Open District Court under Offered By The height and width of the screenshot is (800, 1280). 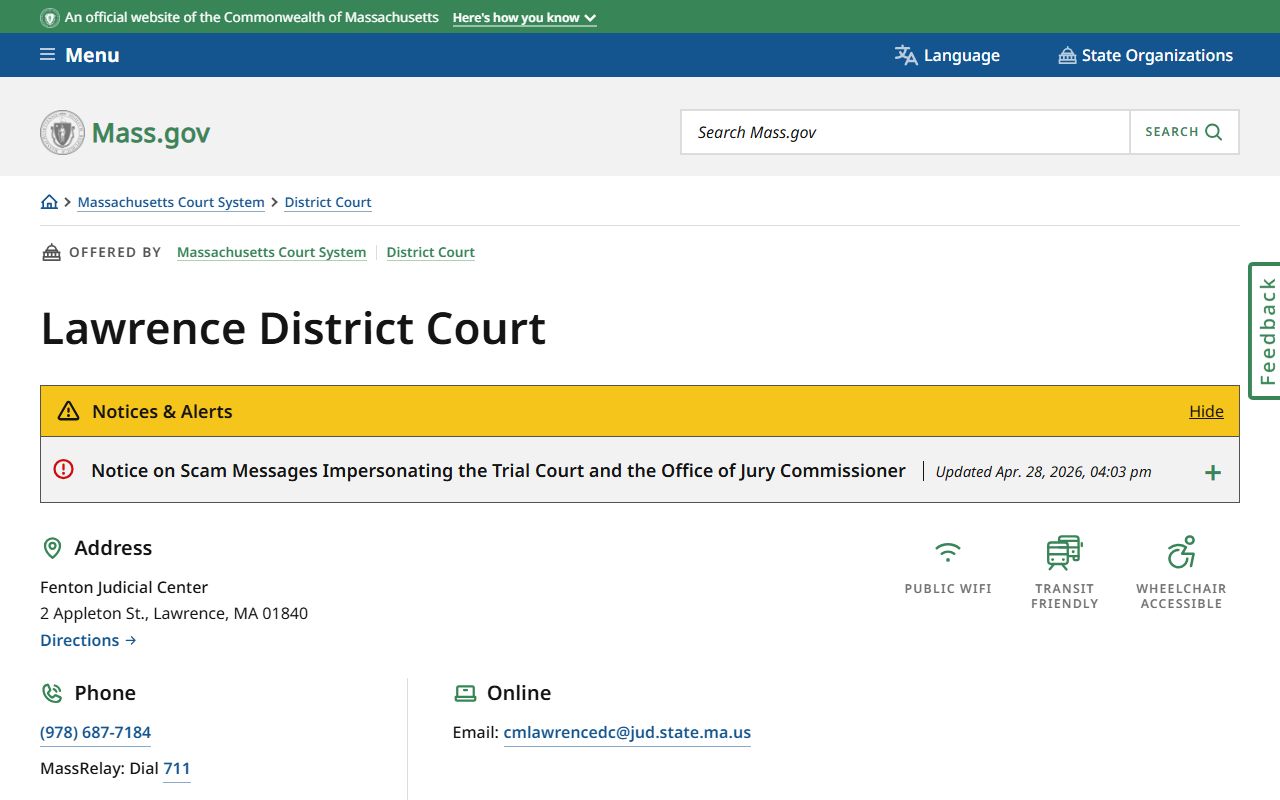click(431, 252)
